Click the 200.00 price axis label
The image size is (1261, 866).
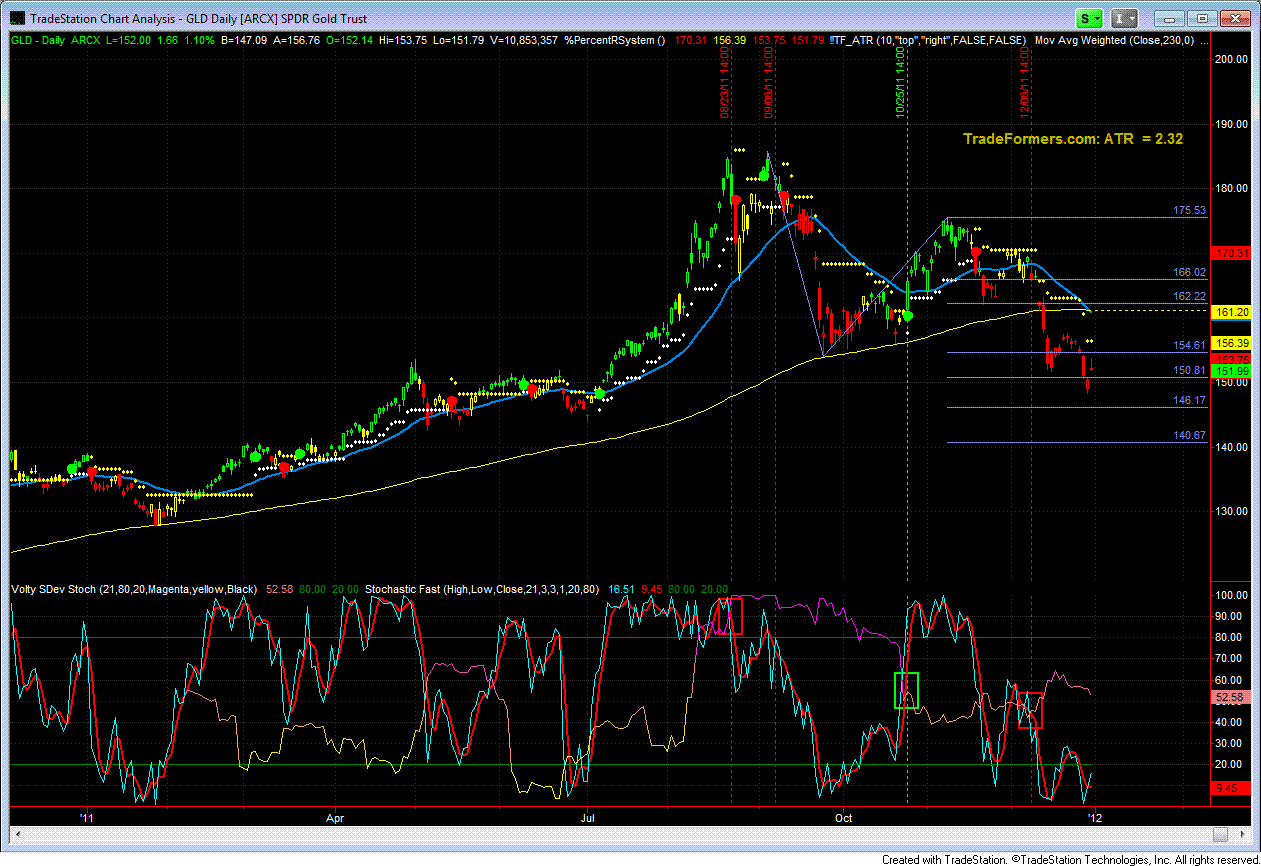(x=1230, y=59)
